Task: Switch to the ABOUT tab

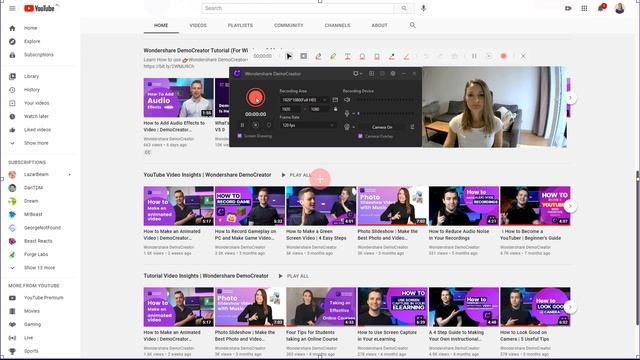Action: pyautogui.click(x=380, y=25)
